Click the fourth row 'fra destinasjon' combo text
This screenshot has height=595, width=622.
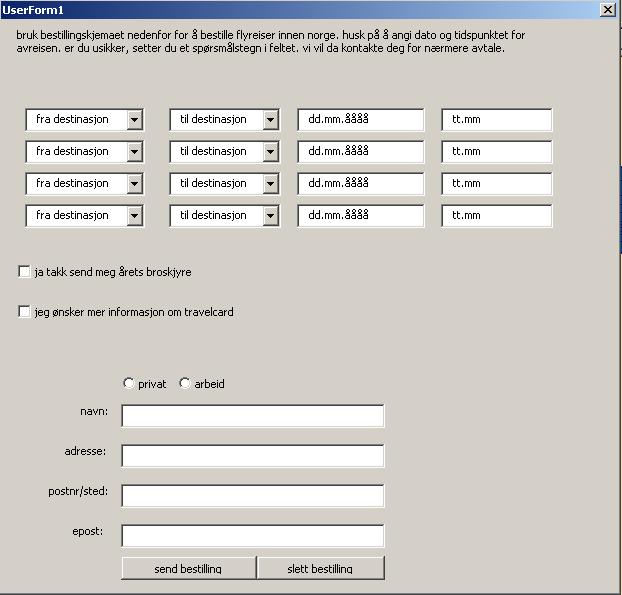(72, 216)
